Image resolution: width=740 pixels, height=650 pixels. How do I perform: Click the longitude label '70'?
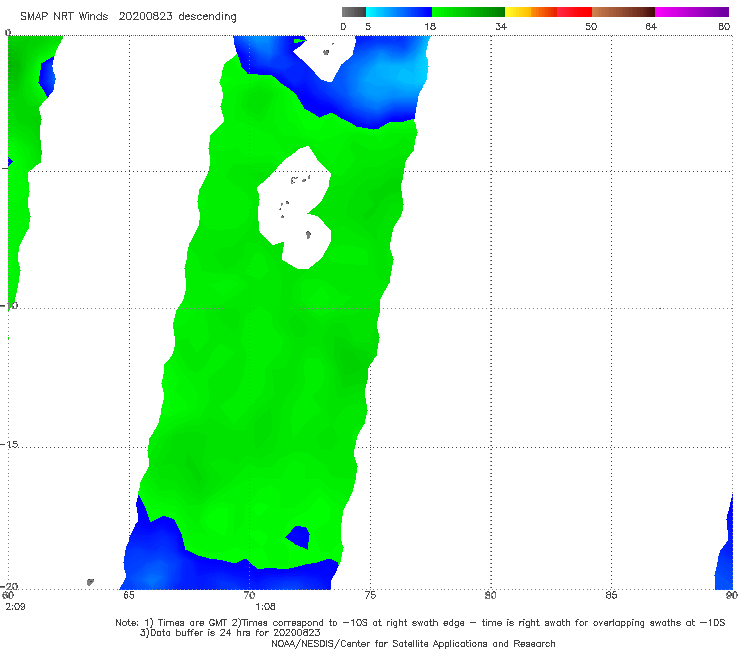click(x=249, y=595)
